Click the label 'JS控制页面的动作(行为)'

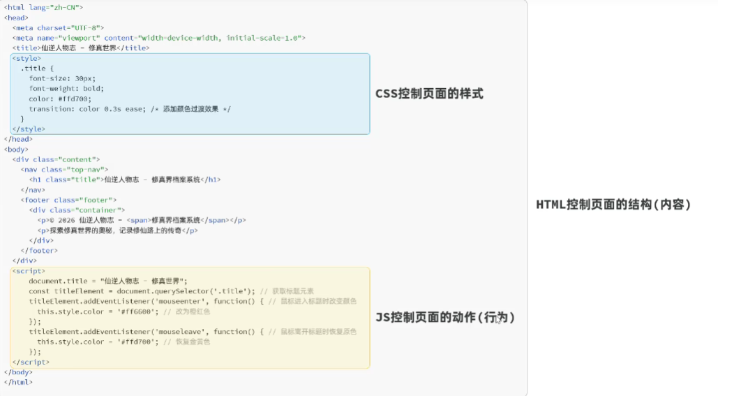coord(445,317)
